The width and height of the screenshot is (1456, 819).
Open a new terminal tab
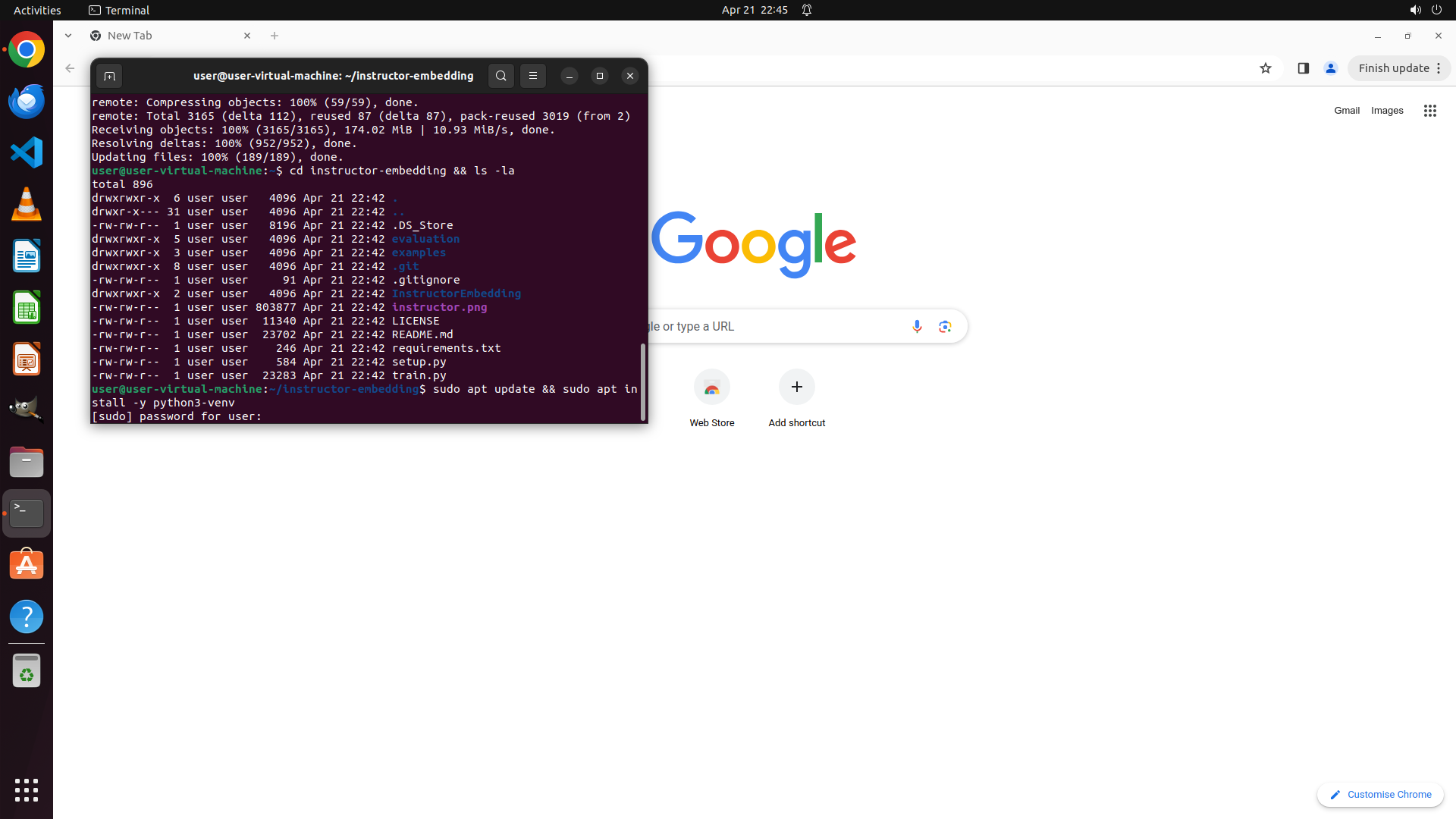tap(109, 76)
